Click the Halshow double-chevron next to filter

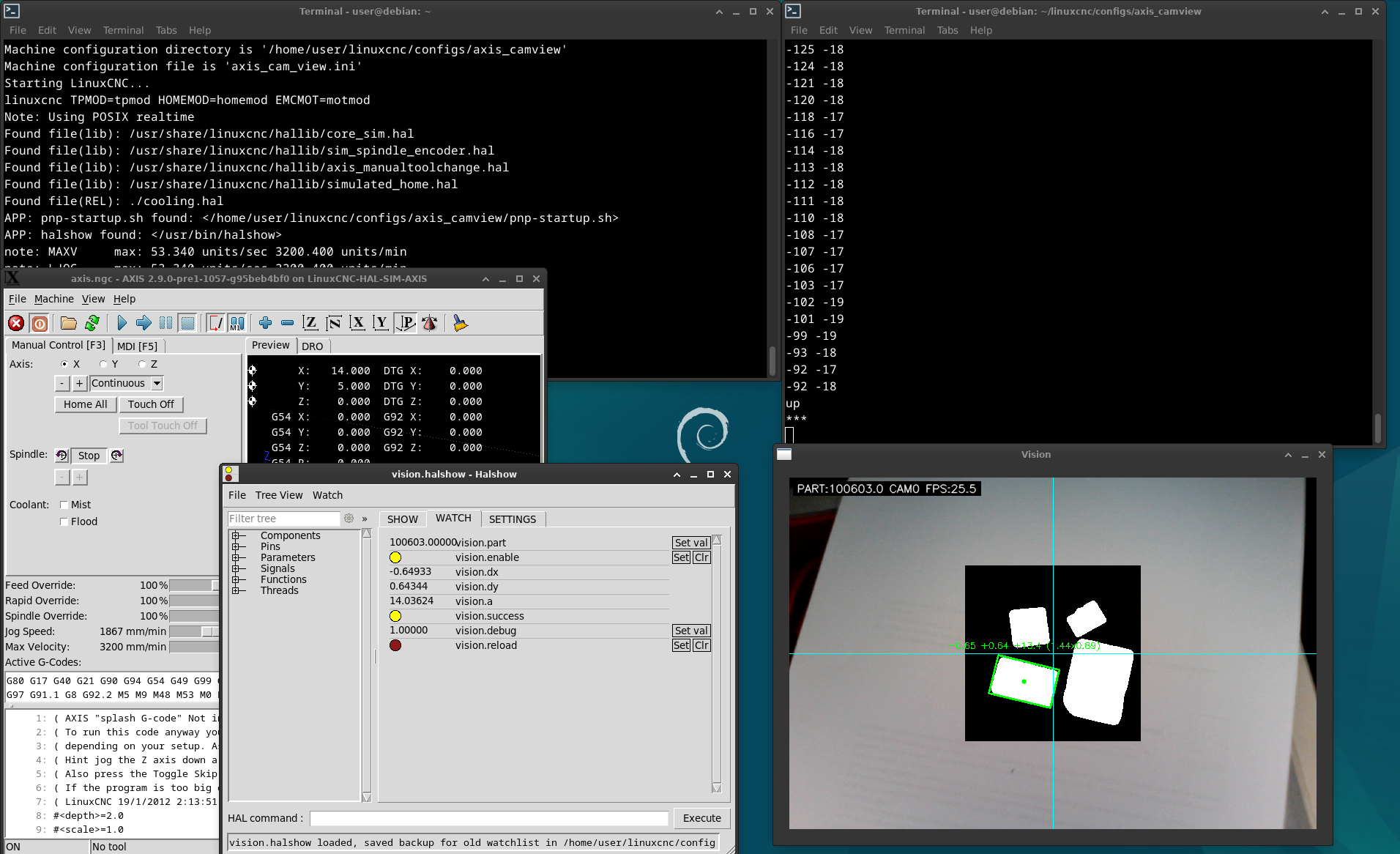[x=365, y=519]
